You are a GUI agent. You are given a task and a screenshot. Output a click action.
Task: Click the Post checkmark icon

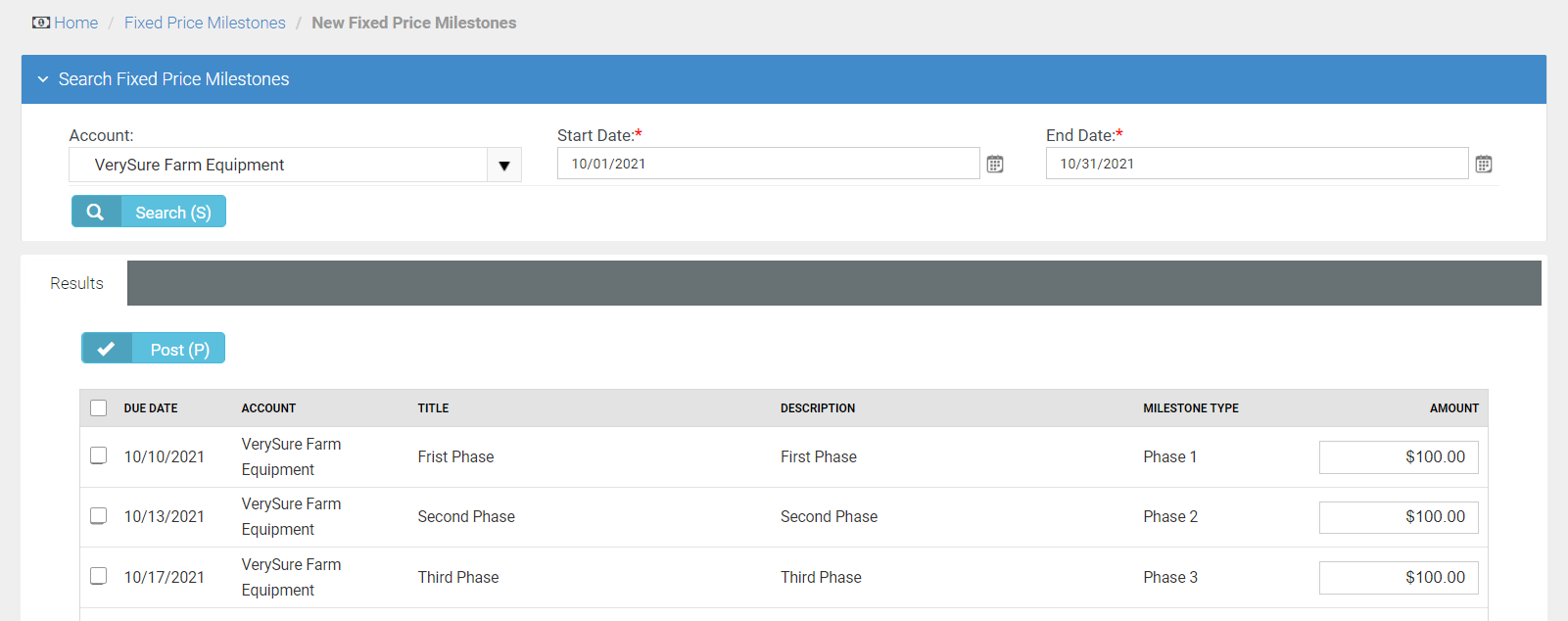[x=107, y=349]
